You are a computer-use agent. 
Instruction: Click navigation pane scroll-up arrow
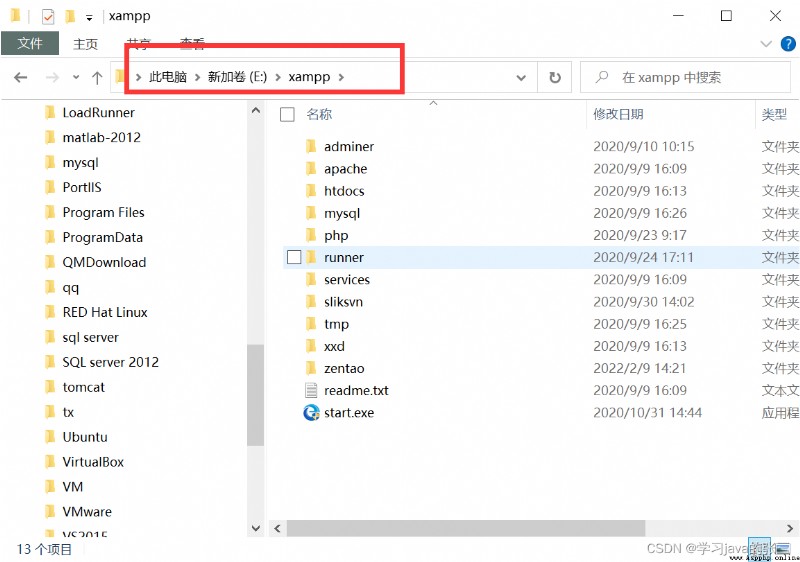click(x=256, y=110)
